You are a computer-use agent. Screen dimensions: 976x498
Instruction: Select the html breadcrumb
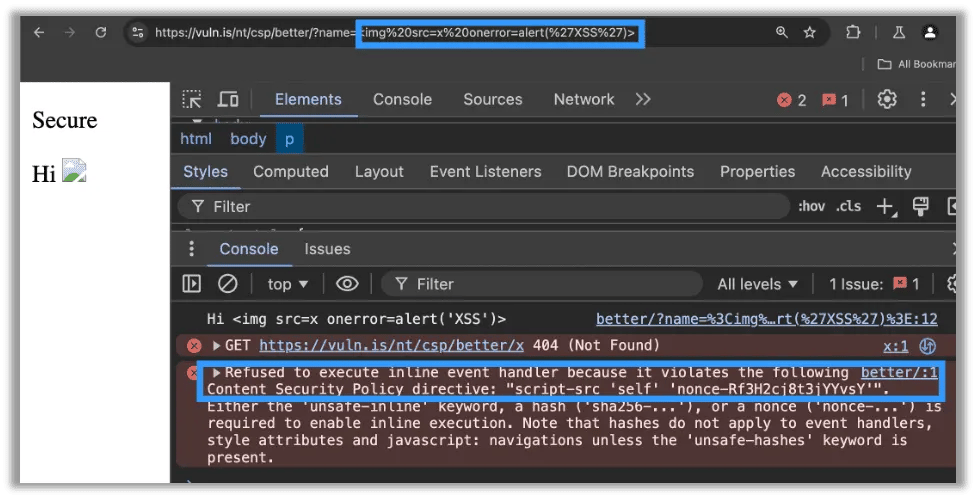click(x=196, y=139)
